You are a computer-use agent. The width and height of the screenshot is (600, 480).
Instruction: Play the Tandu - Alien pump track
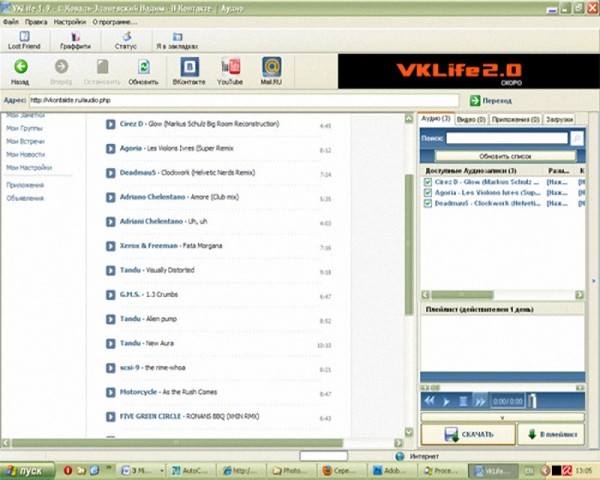pos(111,319)
